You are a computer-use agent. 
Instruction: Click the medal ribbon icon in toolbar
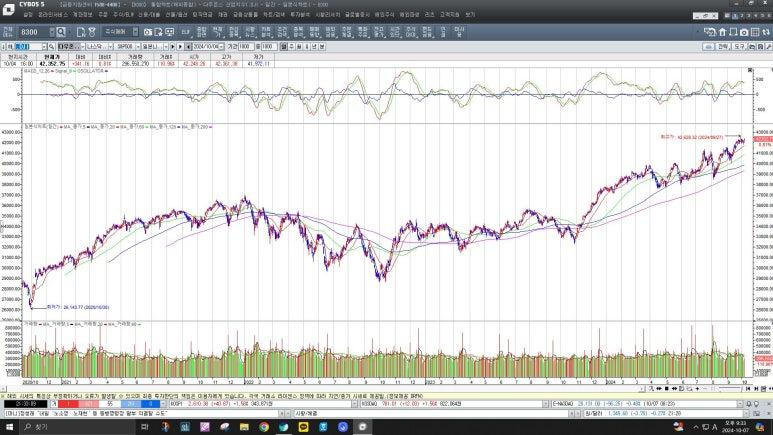click(92, 32)
